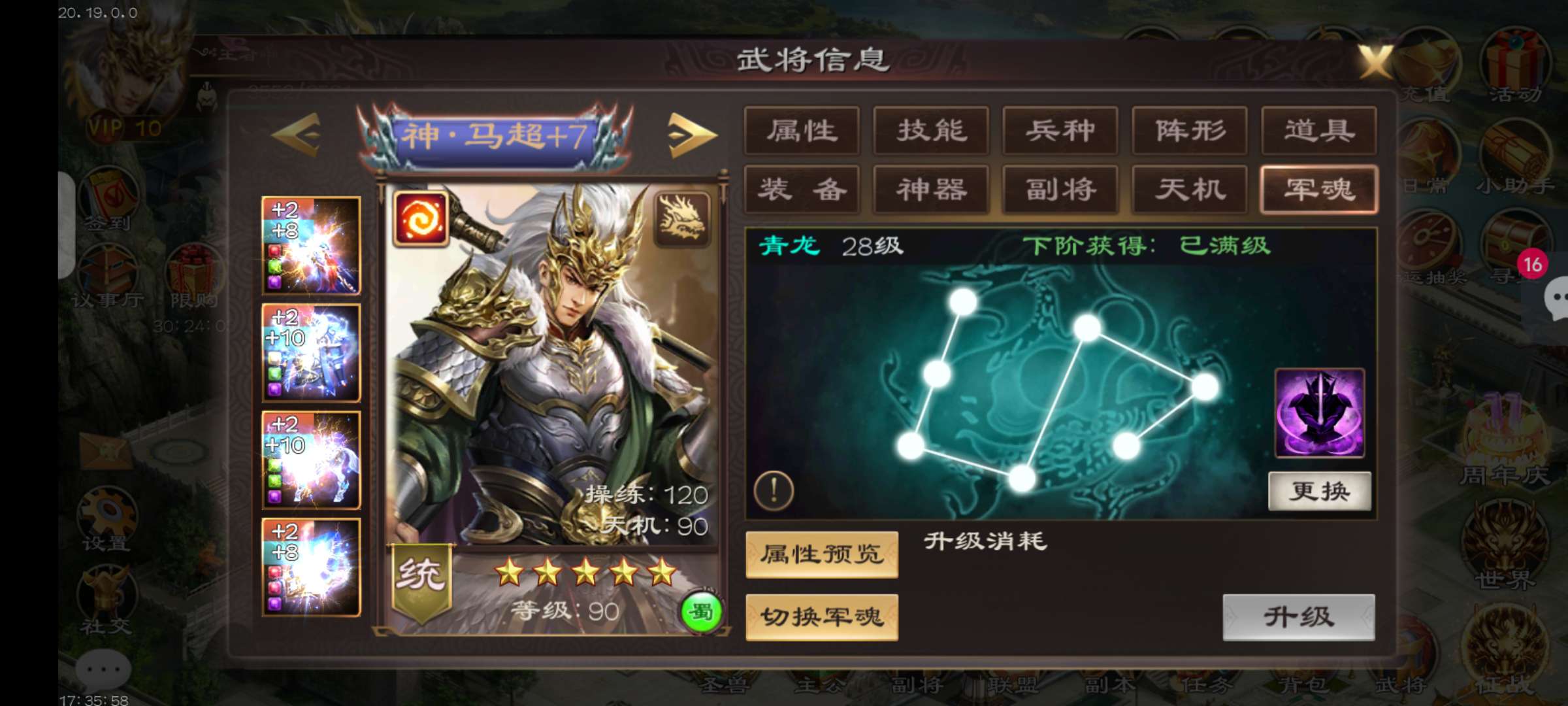Select the 副将 tab
The width and height of the screenshot is (1568, 706).
click(1060, 190)
